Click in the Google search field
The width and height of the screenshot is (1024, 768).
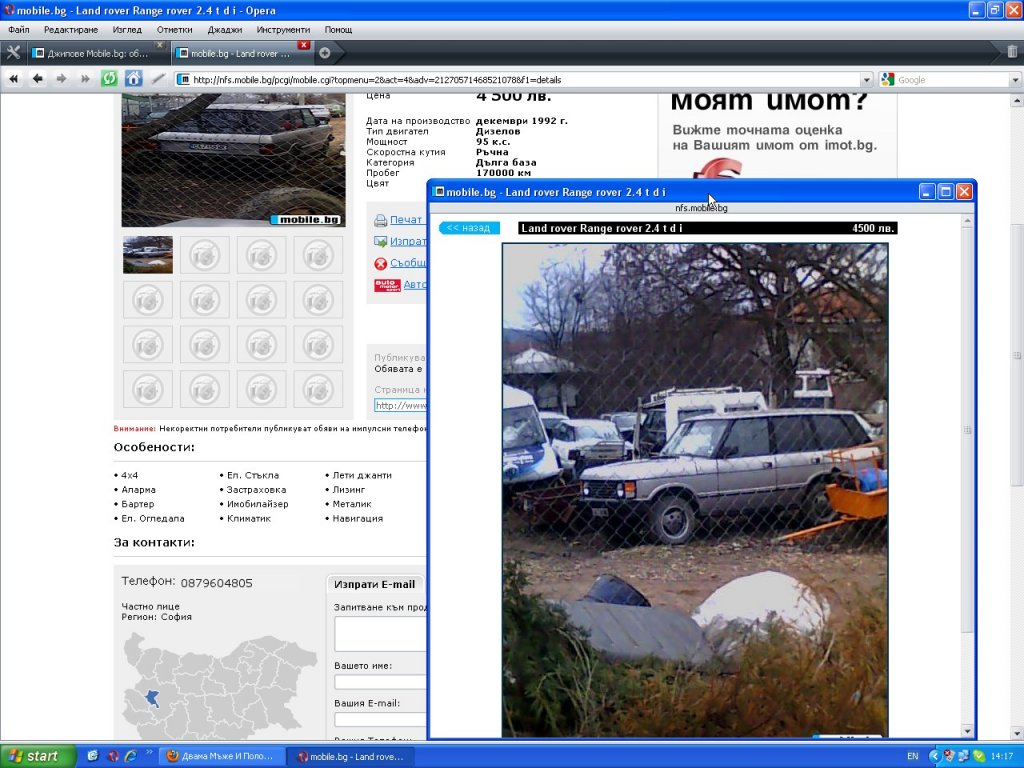pos(952,80)
